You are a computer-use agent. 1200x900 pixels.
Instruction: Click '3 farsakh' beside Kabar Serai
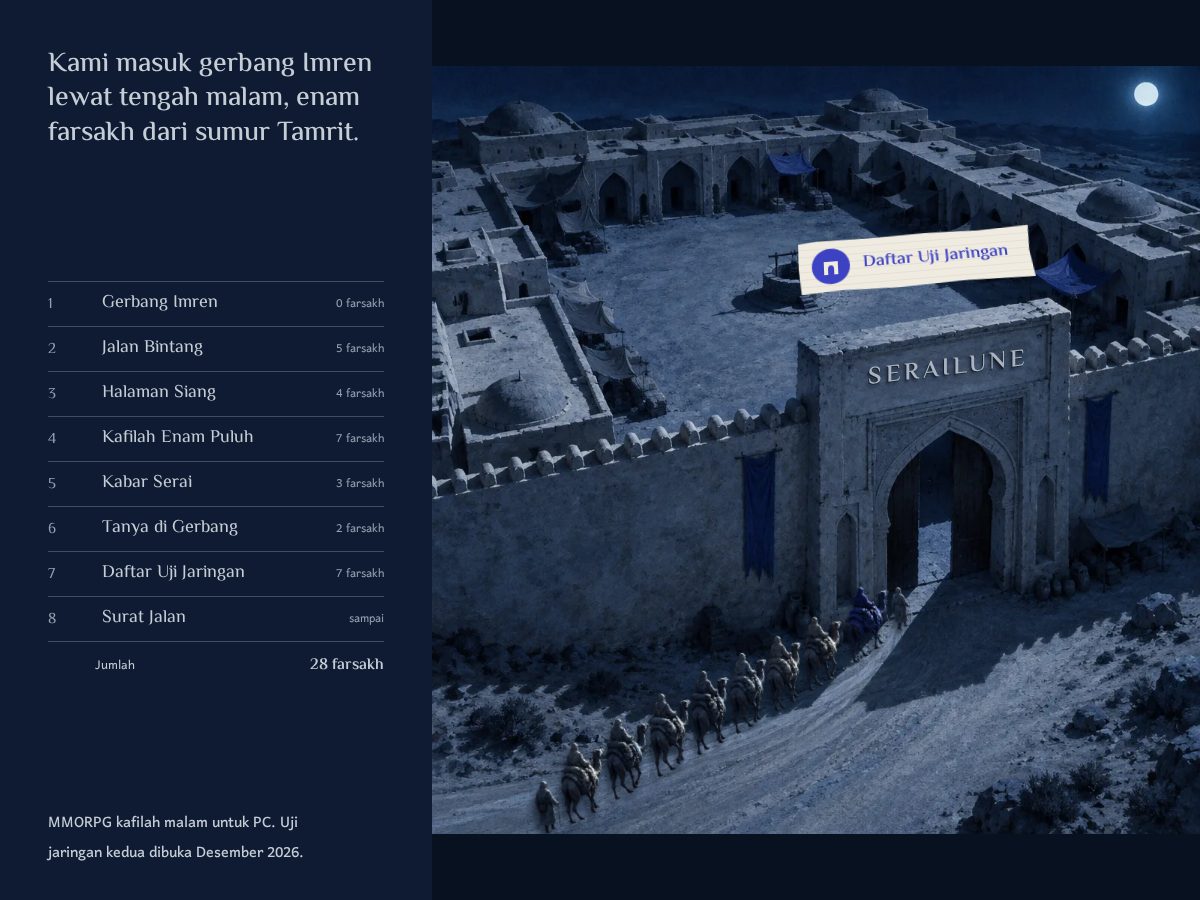[x=360, y=483]
